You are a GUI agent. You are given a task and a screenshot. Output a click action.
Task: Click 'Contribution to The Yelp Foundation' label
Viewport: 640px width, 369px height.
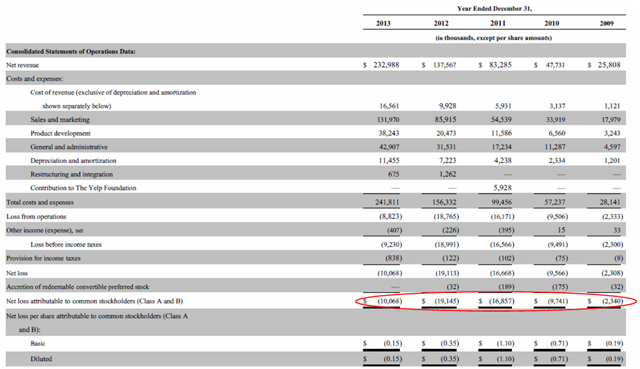coord(83,188)
